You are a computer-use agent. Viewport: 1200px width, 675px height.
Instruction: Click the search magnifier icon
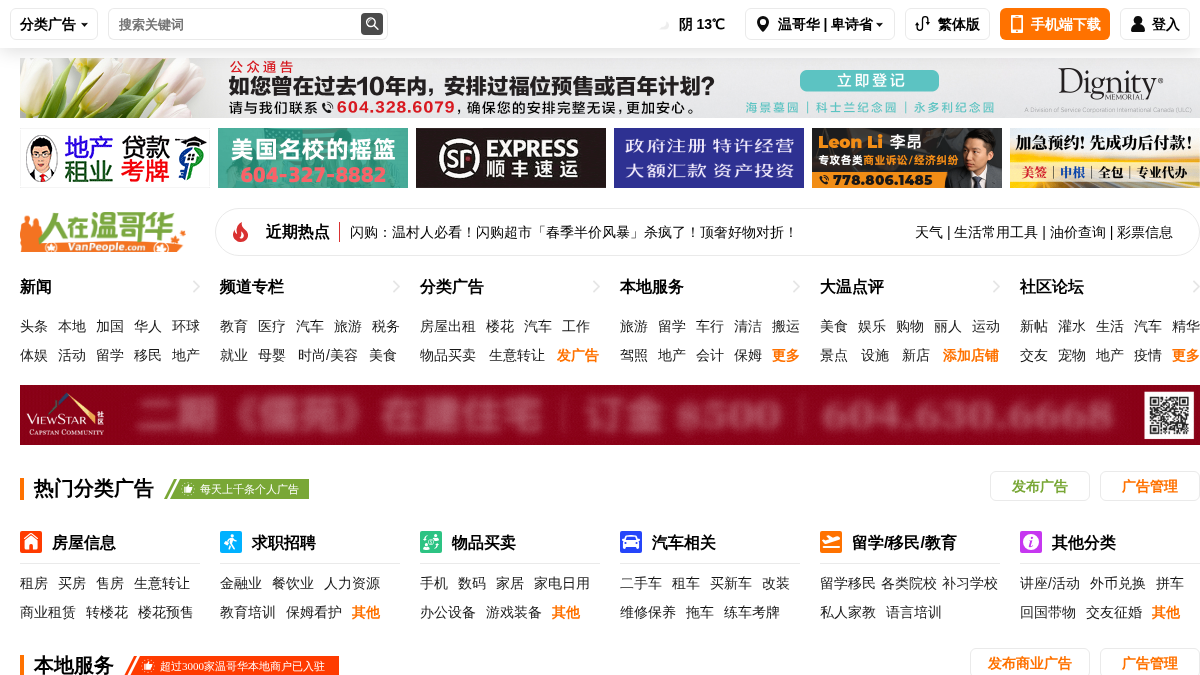pyautogui.click(x=372, y=24)
